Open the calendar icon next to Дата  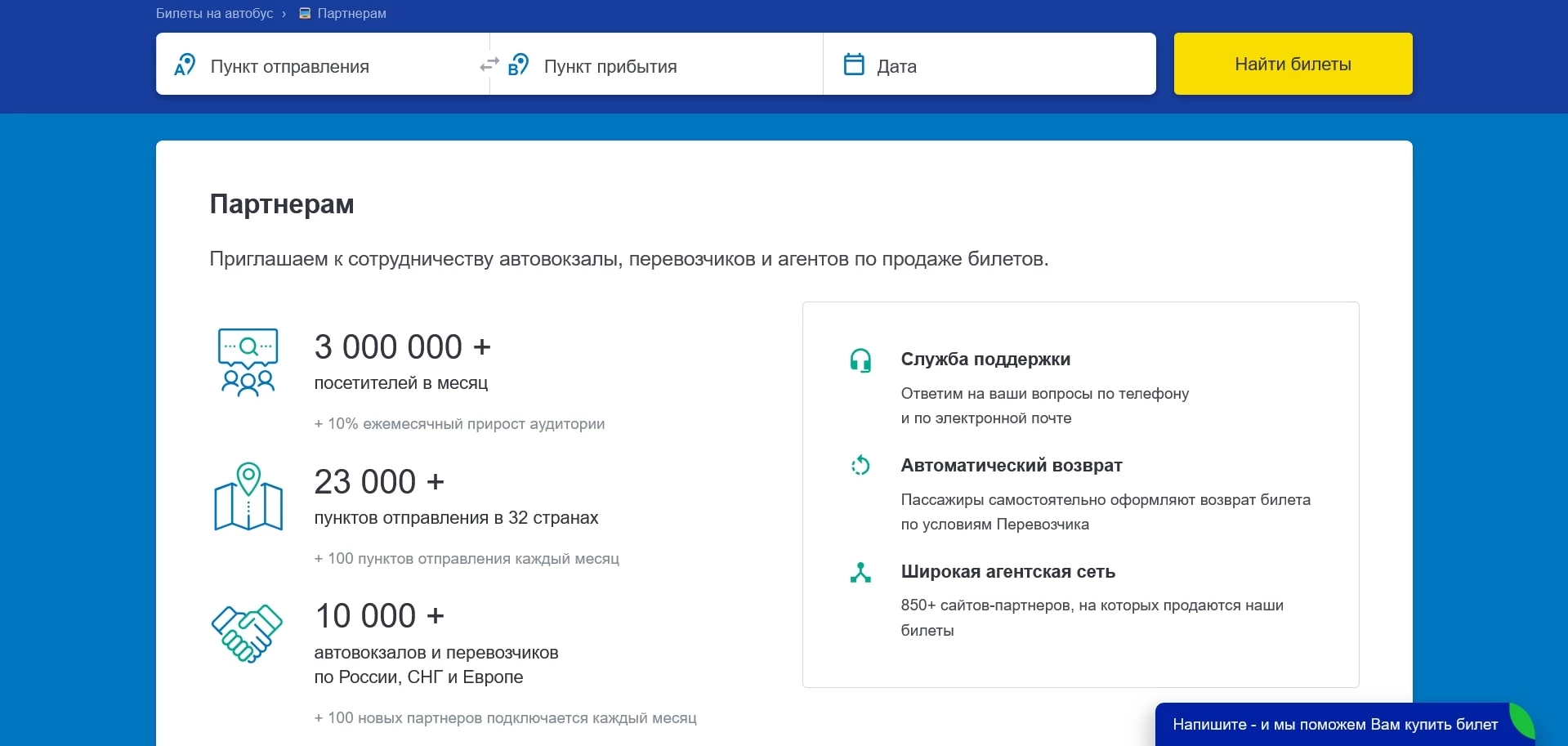tap(854, 63)
